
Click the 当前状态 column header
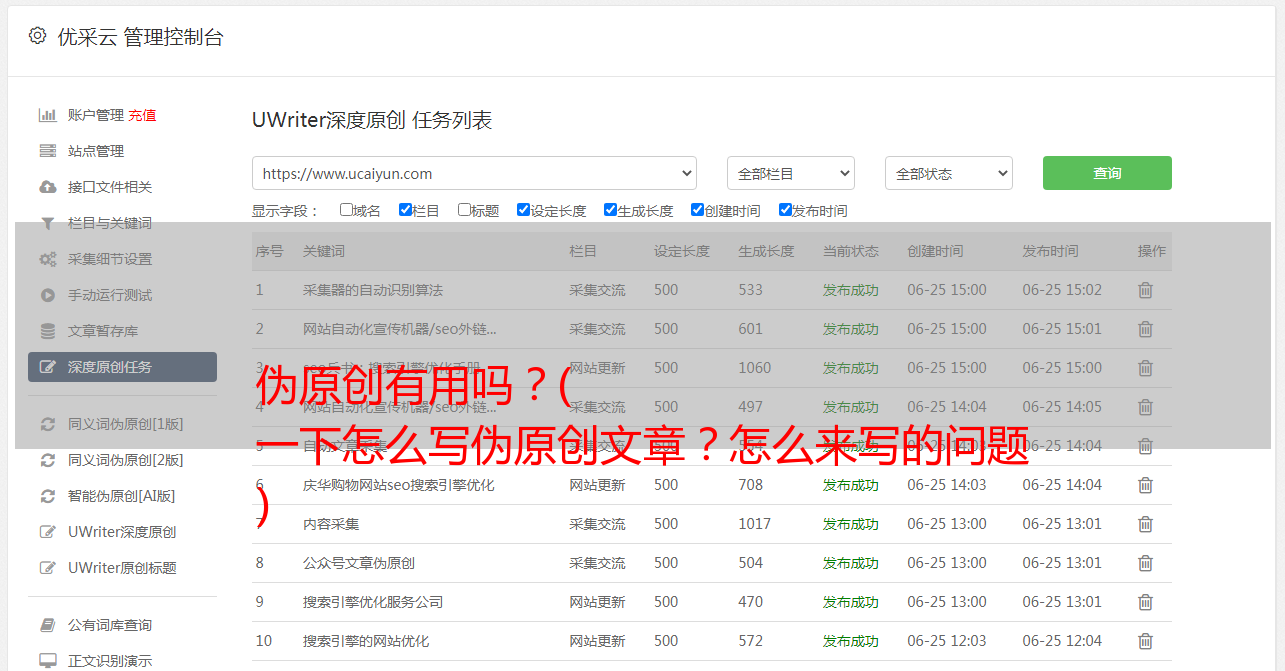[851, 251]
